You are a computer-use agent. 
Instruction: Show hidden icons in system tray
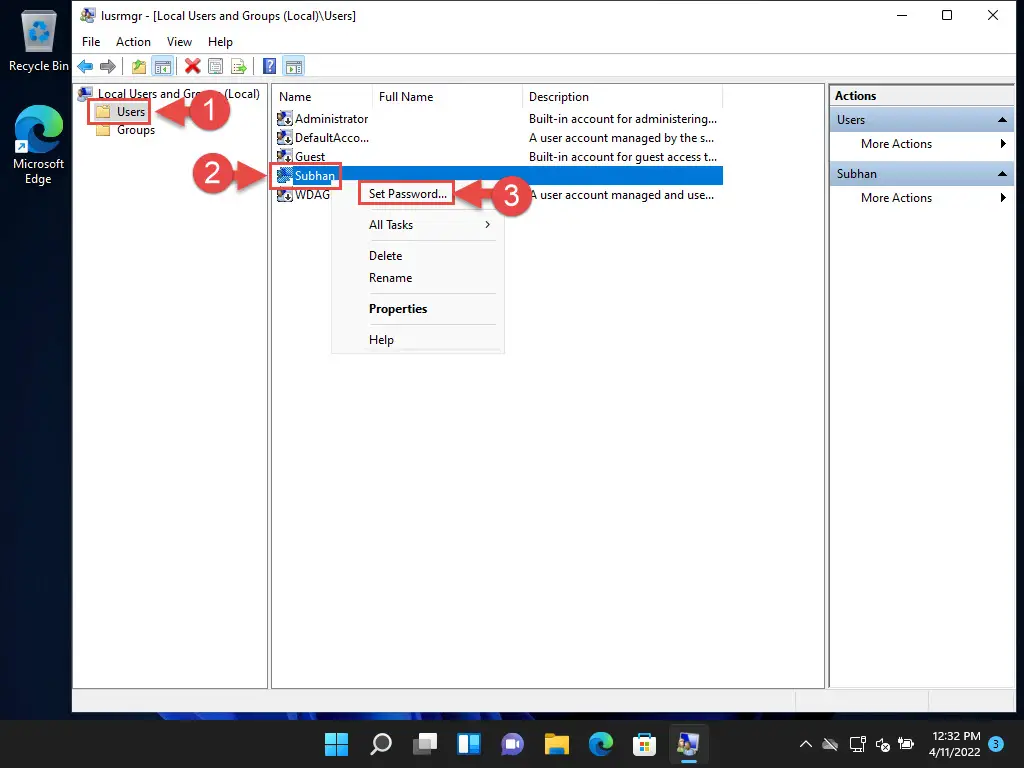806,744
